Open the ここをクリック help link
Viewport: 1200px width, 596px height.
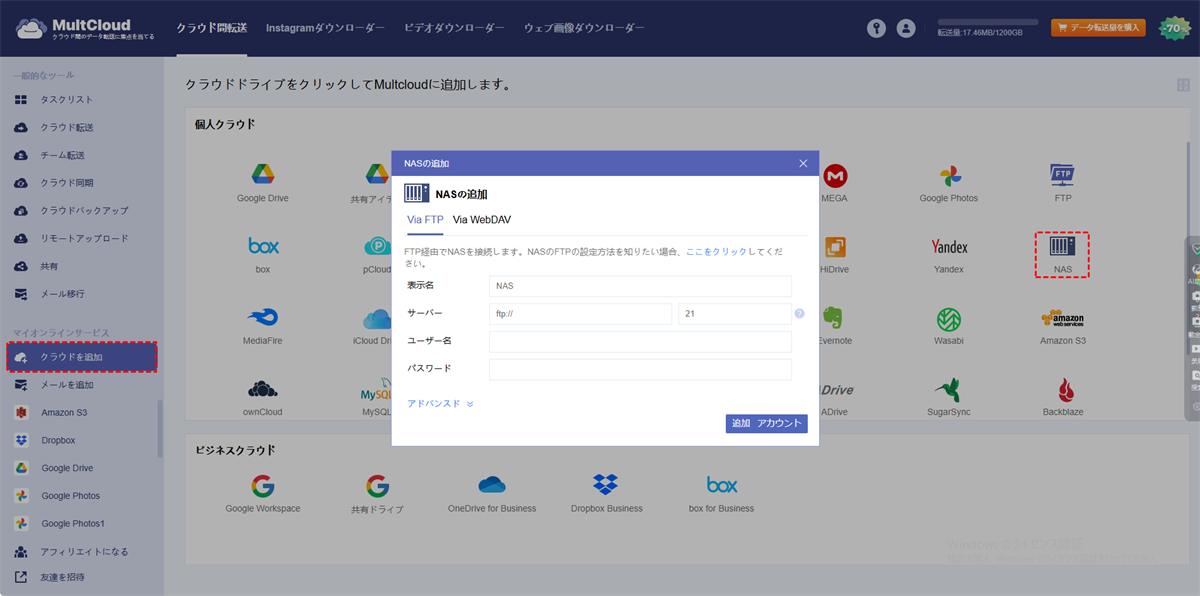pyautogui.click(x=716, y=252)
